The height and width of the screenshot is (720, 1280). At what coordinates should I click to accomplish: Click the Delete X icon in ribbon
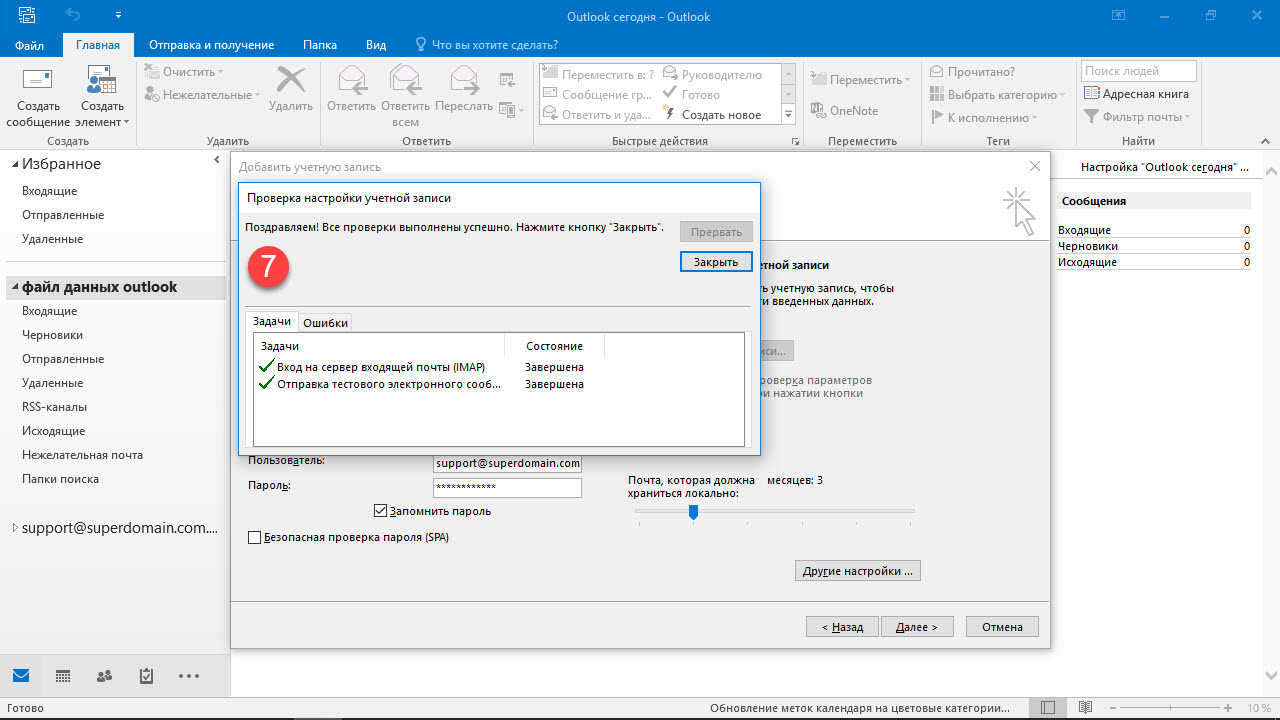click(x=291, y=80)
